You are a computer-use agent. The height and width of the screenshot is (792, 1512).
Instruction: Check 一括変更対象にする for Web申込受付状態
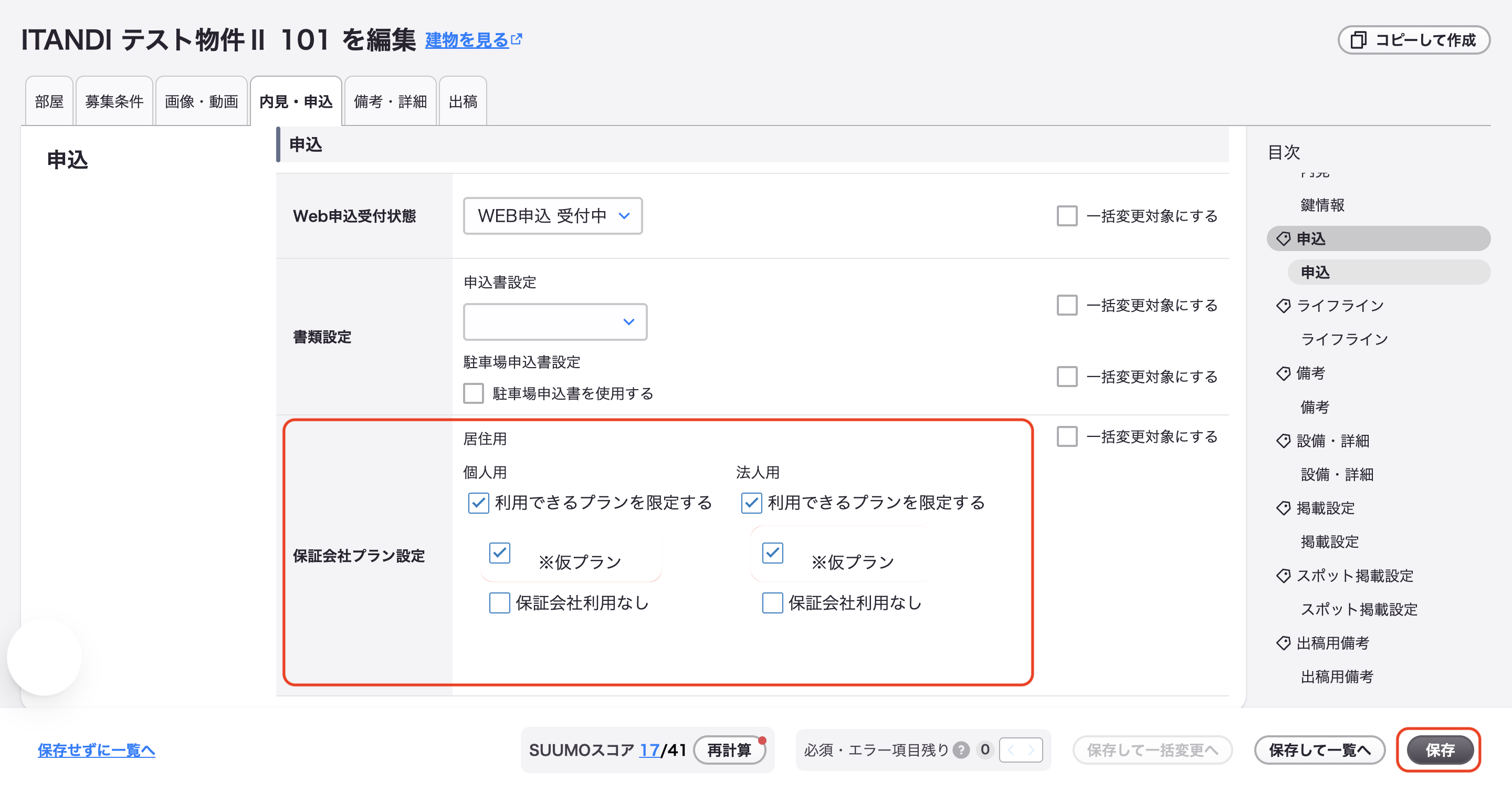[x=1066, y=216]
